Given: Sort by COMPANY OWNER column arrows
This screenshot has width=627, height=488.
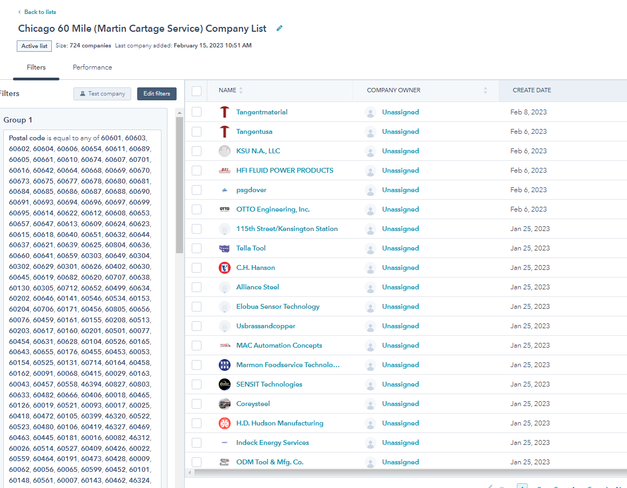Looking at the screenshot, I should (485, 90).
